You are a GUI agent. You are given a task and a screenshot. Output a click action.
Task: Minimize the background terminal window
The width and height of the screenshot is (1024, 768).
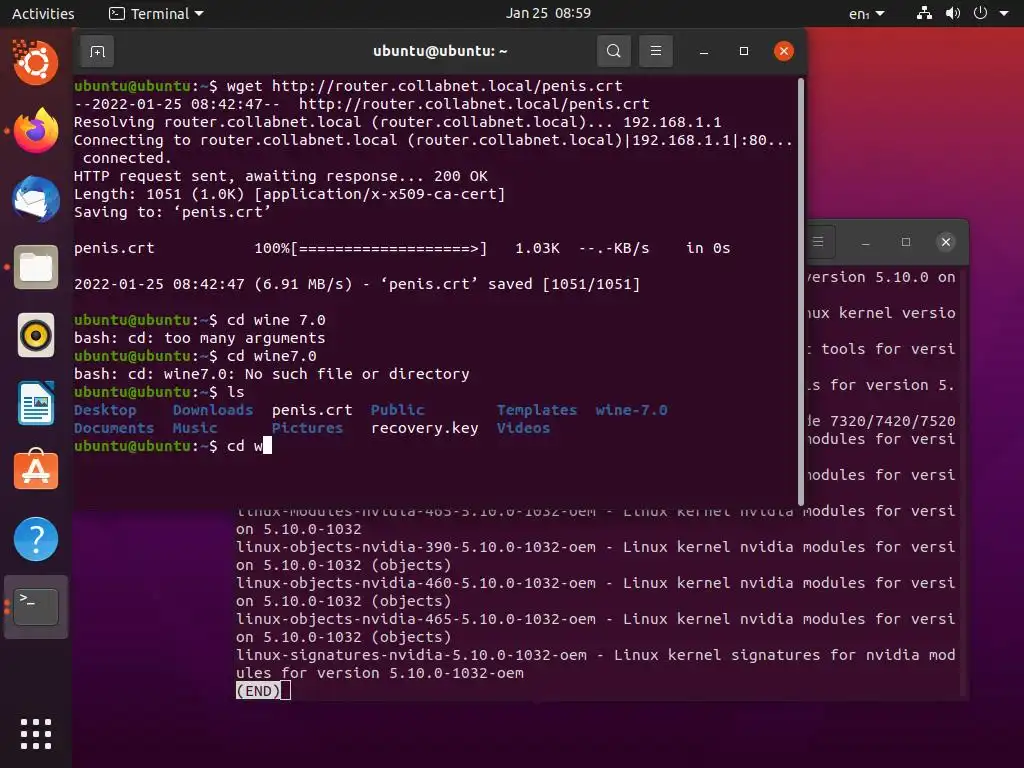(866, 242)
